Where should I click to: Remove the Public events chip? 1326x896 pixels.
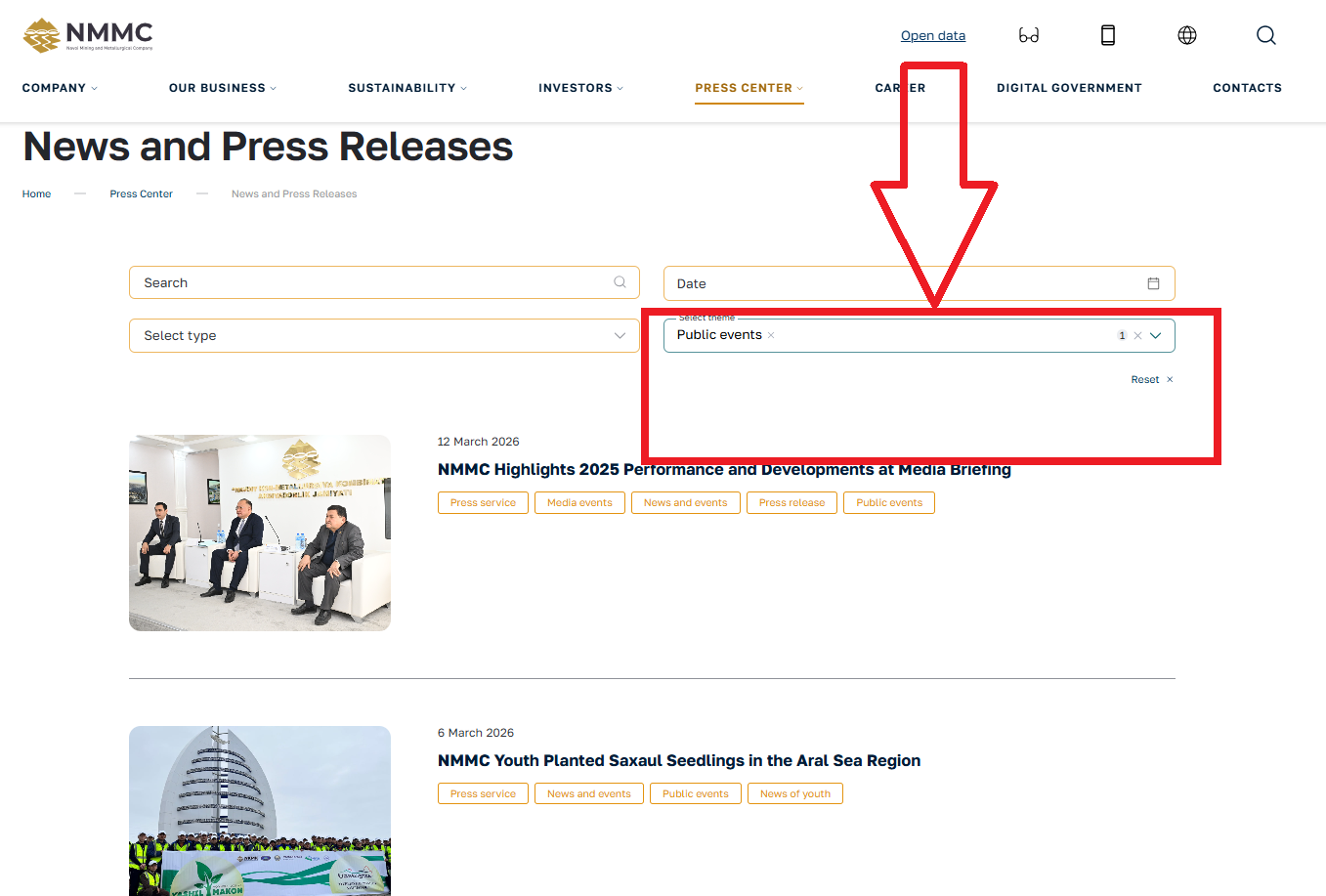[x=771, y=335]
